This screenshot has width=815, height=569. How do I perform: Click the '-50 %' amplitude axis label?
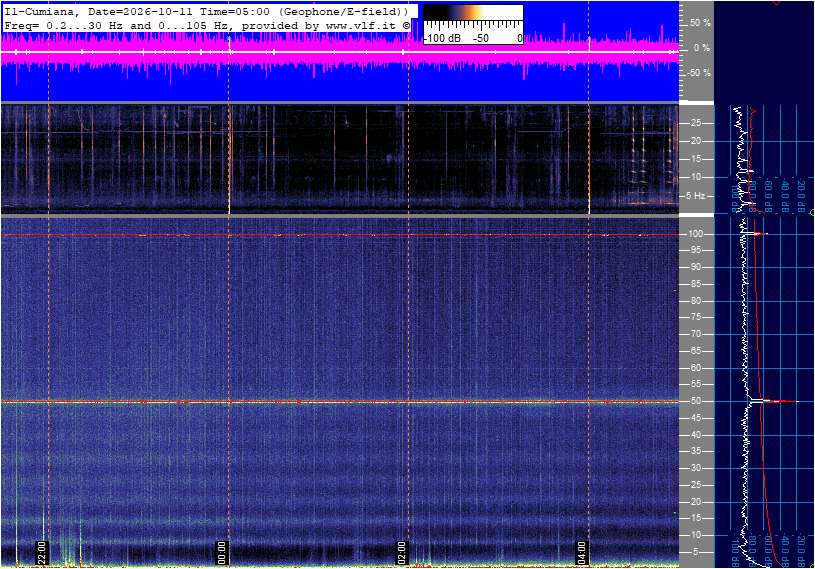coord(699,73)
